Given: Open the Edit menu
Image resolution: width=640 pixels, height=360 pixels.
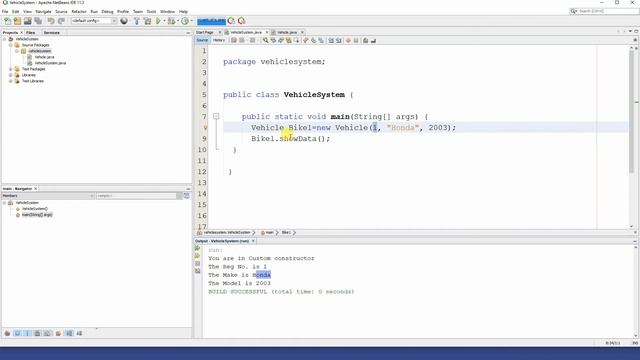Looking at the screenshot, I should point(16,11).
